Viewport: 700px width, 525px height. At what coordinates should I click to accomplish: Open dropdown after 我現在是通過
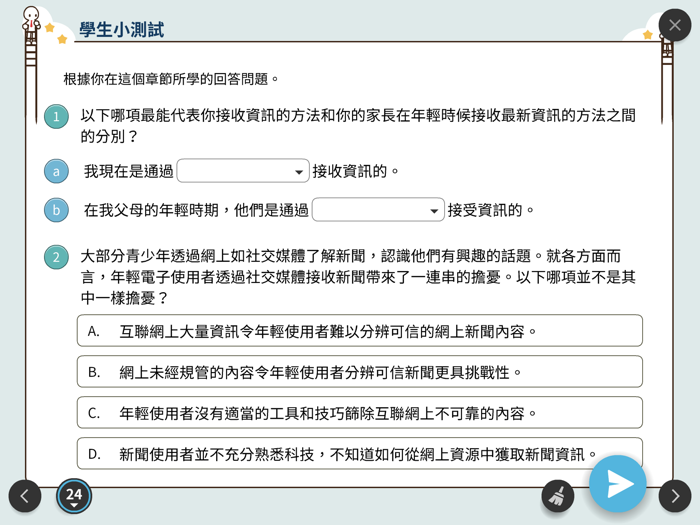click(243, 171)
